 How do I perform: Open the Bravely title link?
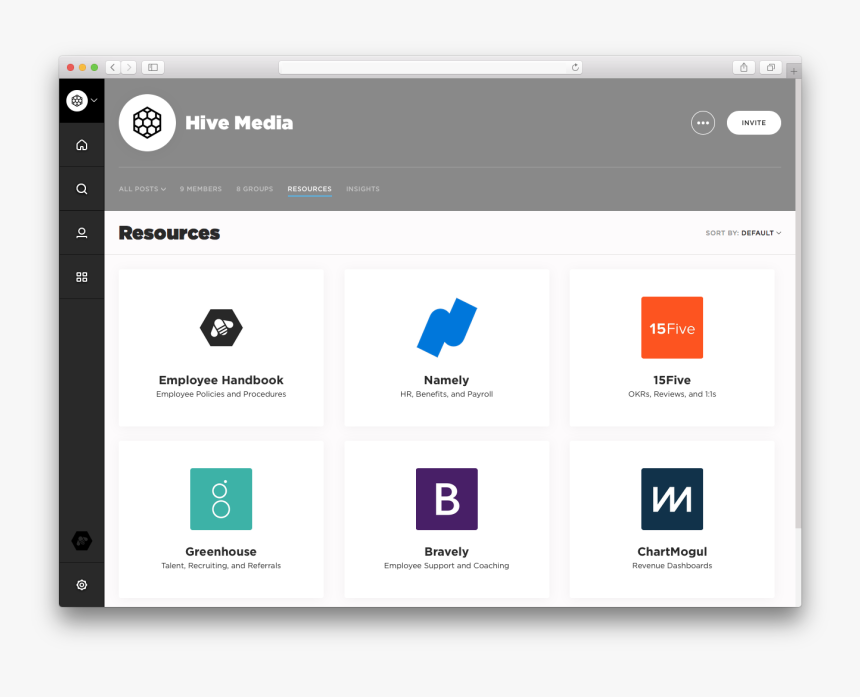coord(446,552)
